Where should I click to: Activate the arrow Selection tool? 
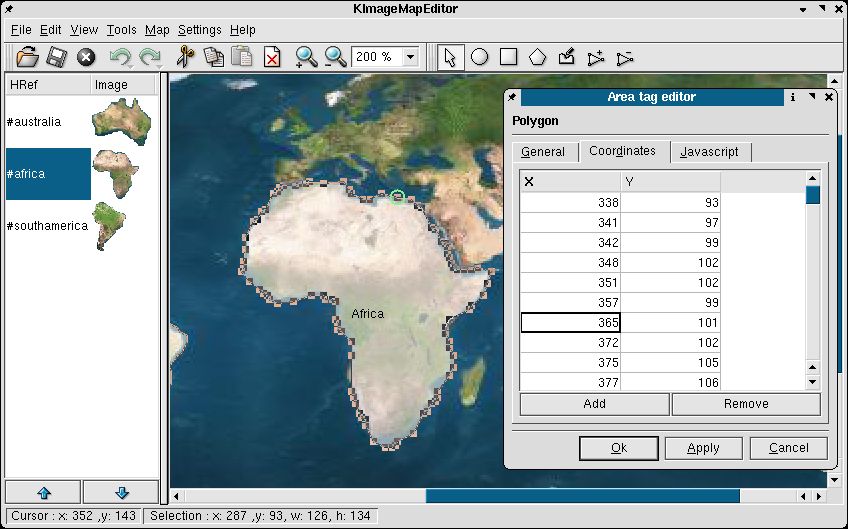click(x=450, y=57)
